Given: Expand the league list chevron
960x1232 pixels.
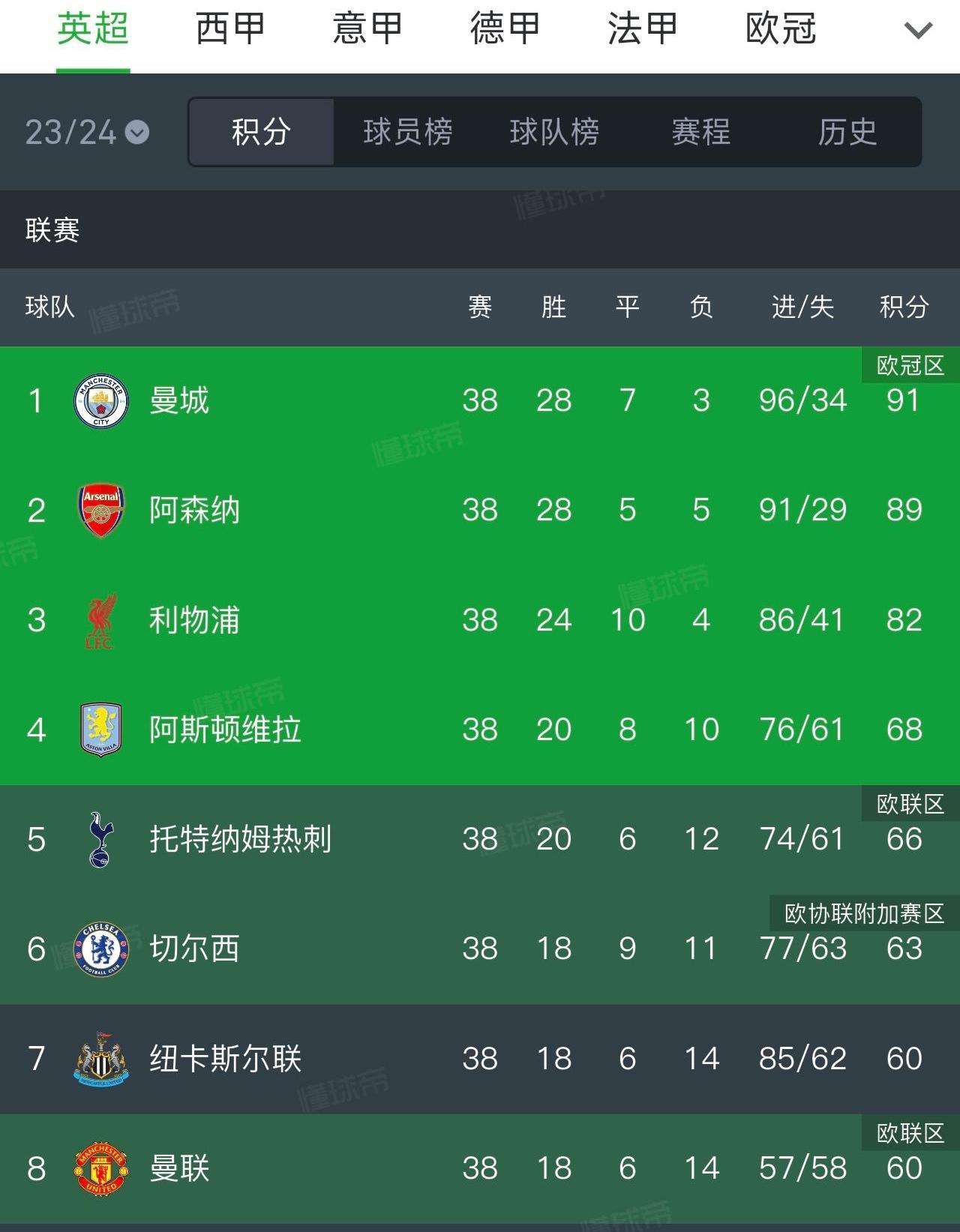Looking at the screenshot, I should point(918,31).
